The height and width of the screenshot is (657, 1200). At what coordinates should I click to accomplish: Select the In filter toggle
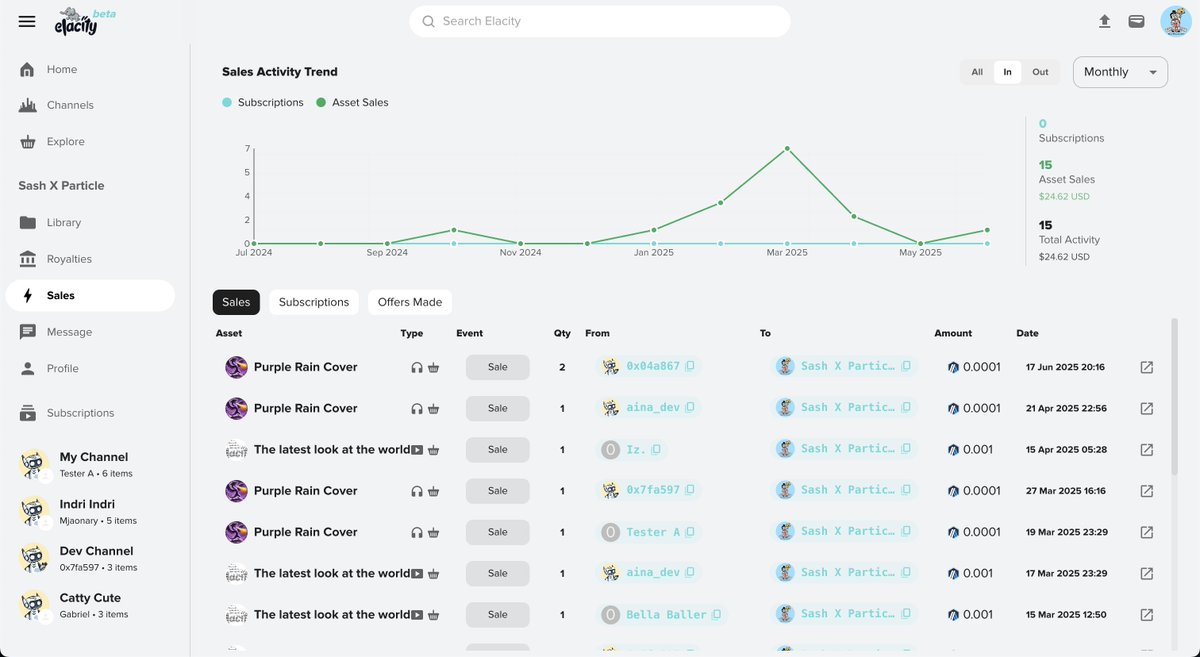[x=1007, y=72]
